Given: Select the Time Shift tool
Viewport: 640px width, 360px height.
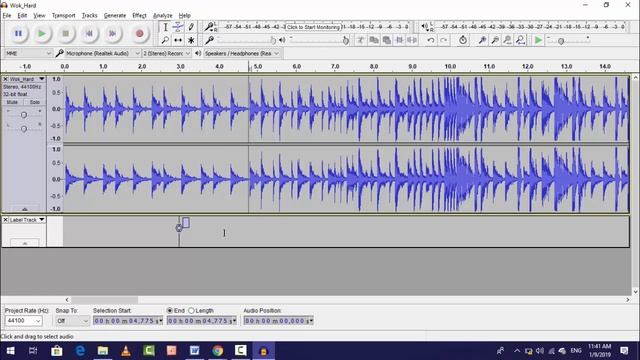Looking at the screenshot, I should (178, 40).
